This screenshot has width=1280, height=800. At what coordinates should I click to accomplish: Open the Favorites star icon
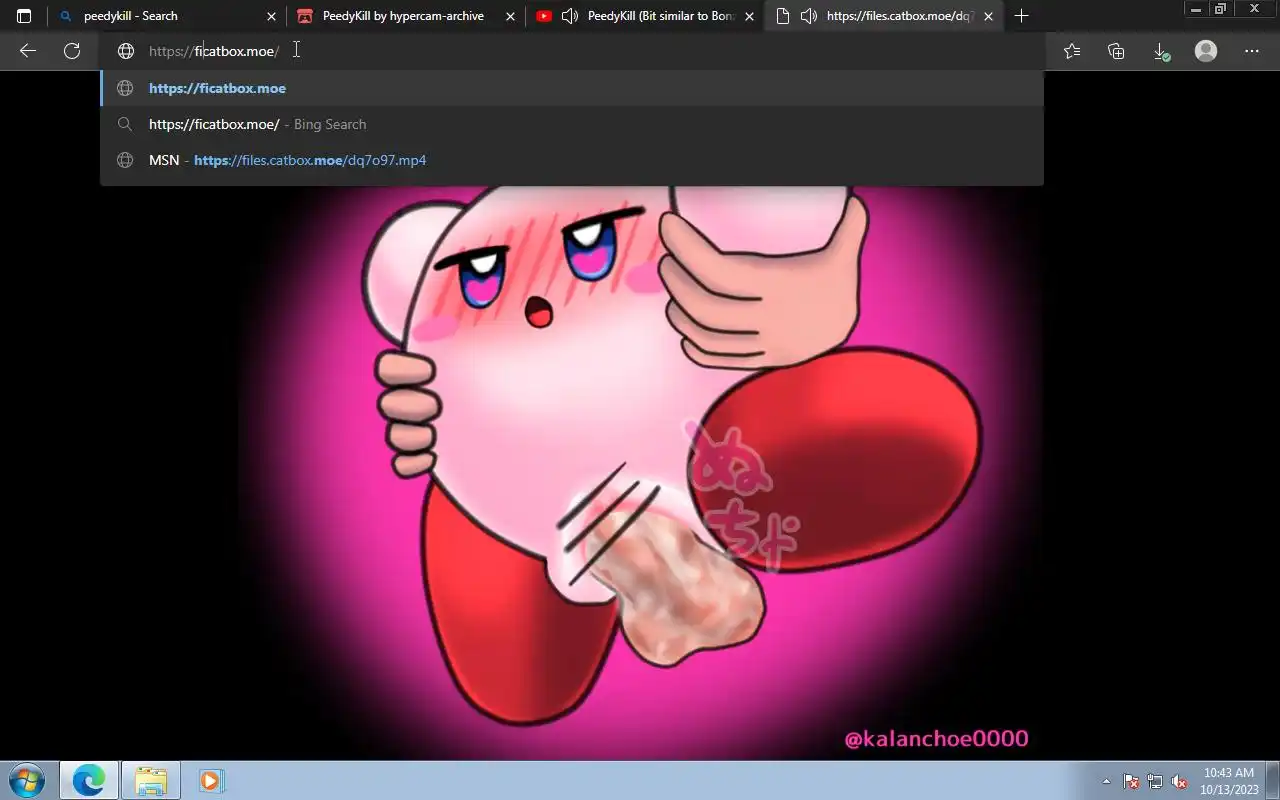point(1072,51)
